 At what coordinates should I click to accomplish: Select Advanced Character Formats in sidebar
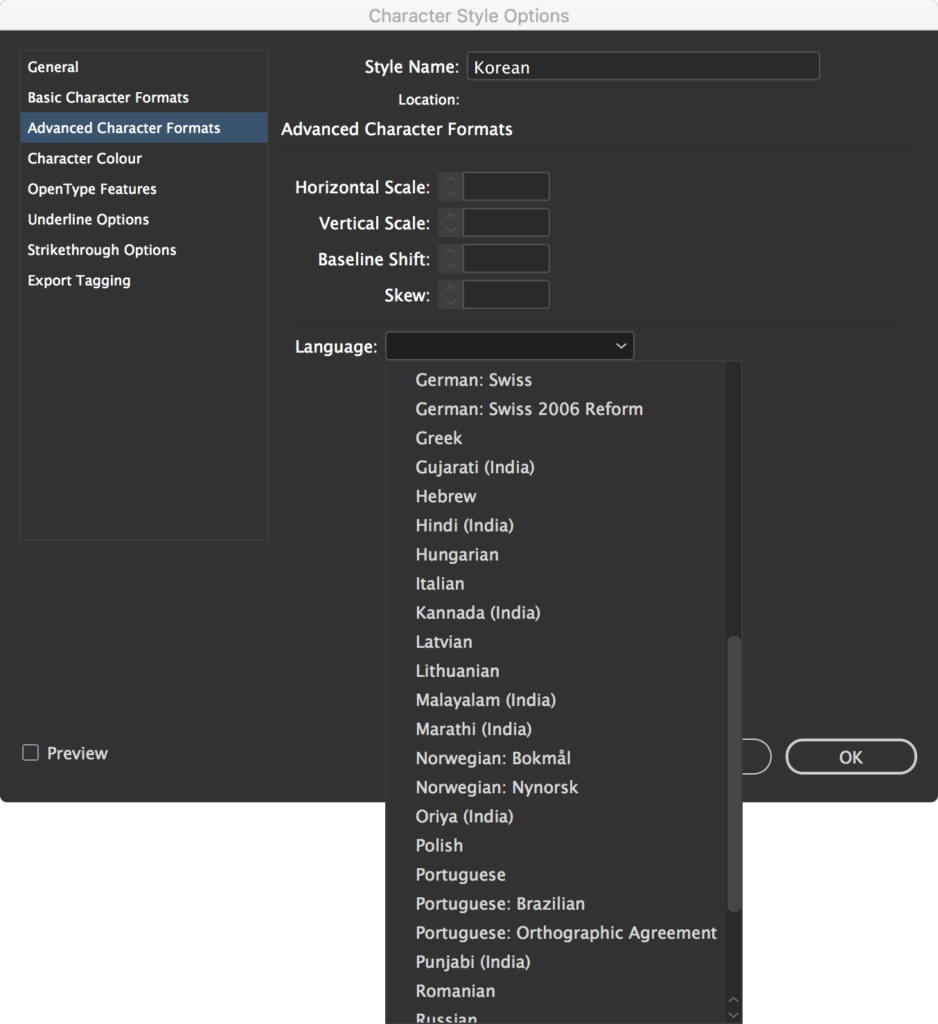(x=144, y=128)
